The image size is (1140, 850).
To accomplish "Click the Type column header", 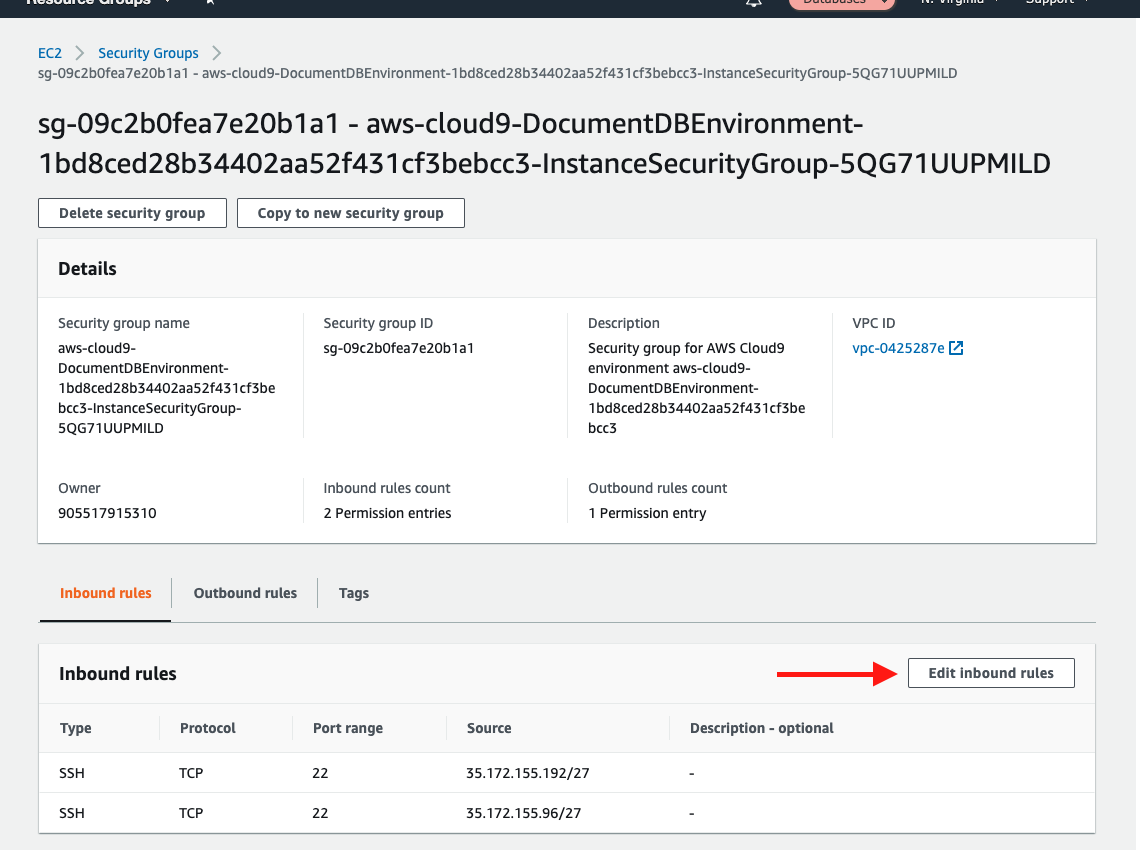I will (76, 728).
